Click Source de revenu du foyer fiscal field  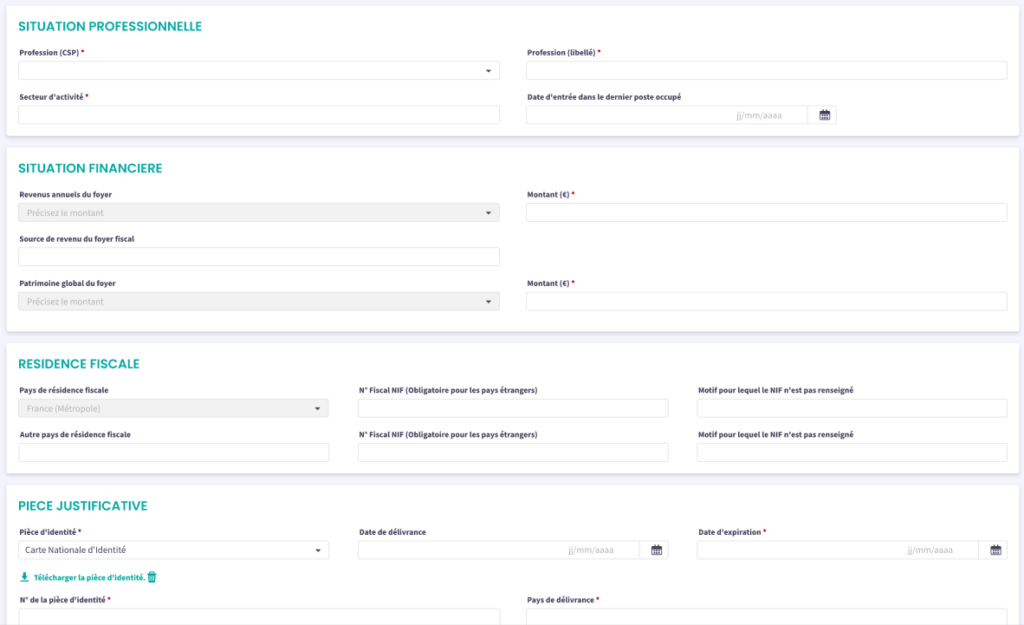[258, 257]
